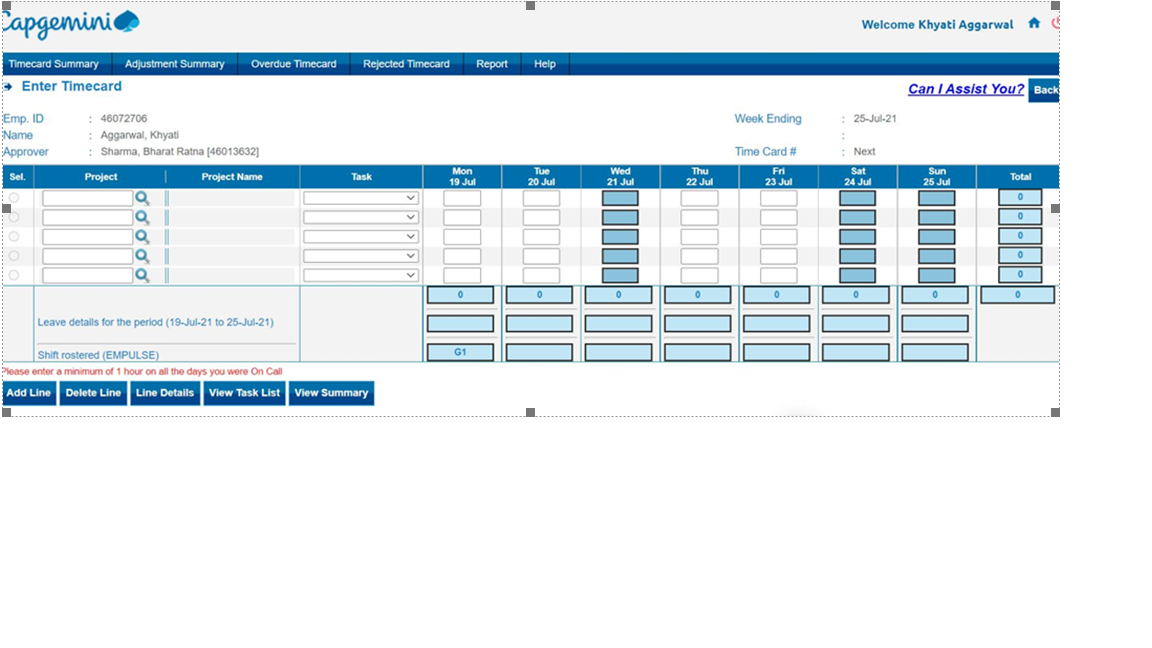Choose the fifth line radio button

[14, 275]
